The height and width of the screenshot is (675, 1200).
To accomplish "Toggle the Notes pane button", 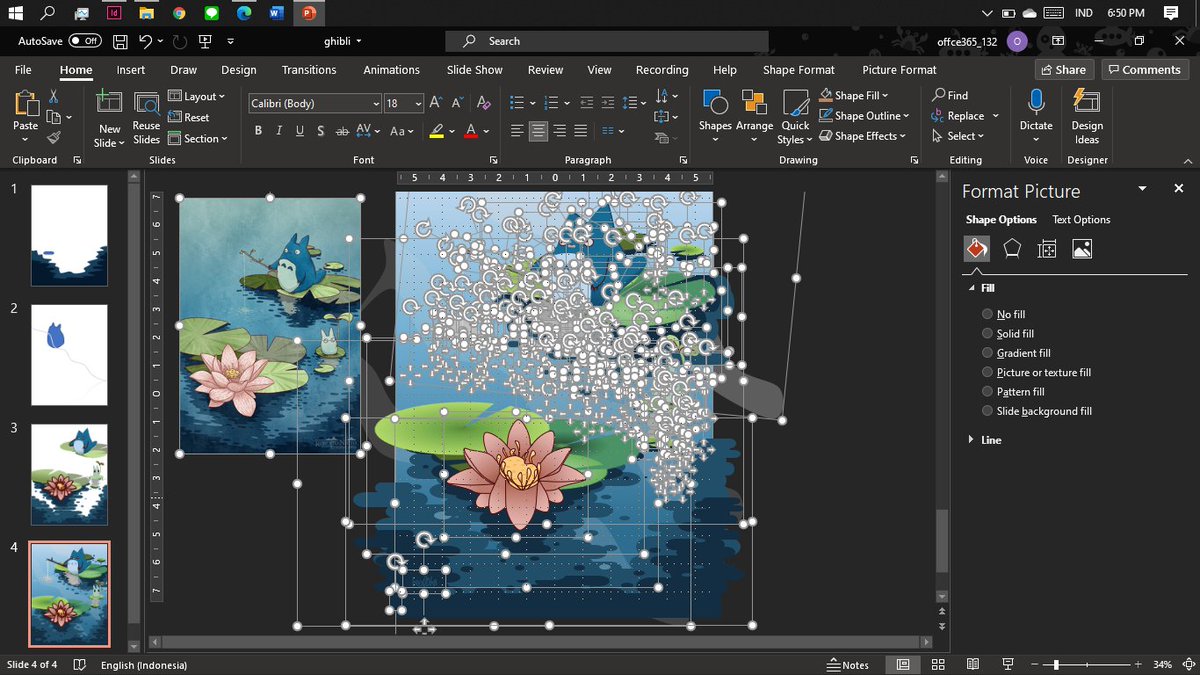I will (848, 665).
